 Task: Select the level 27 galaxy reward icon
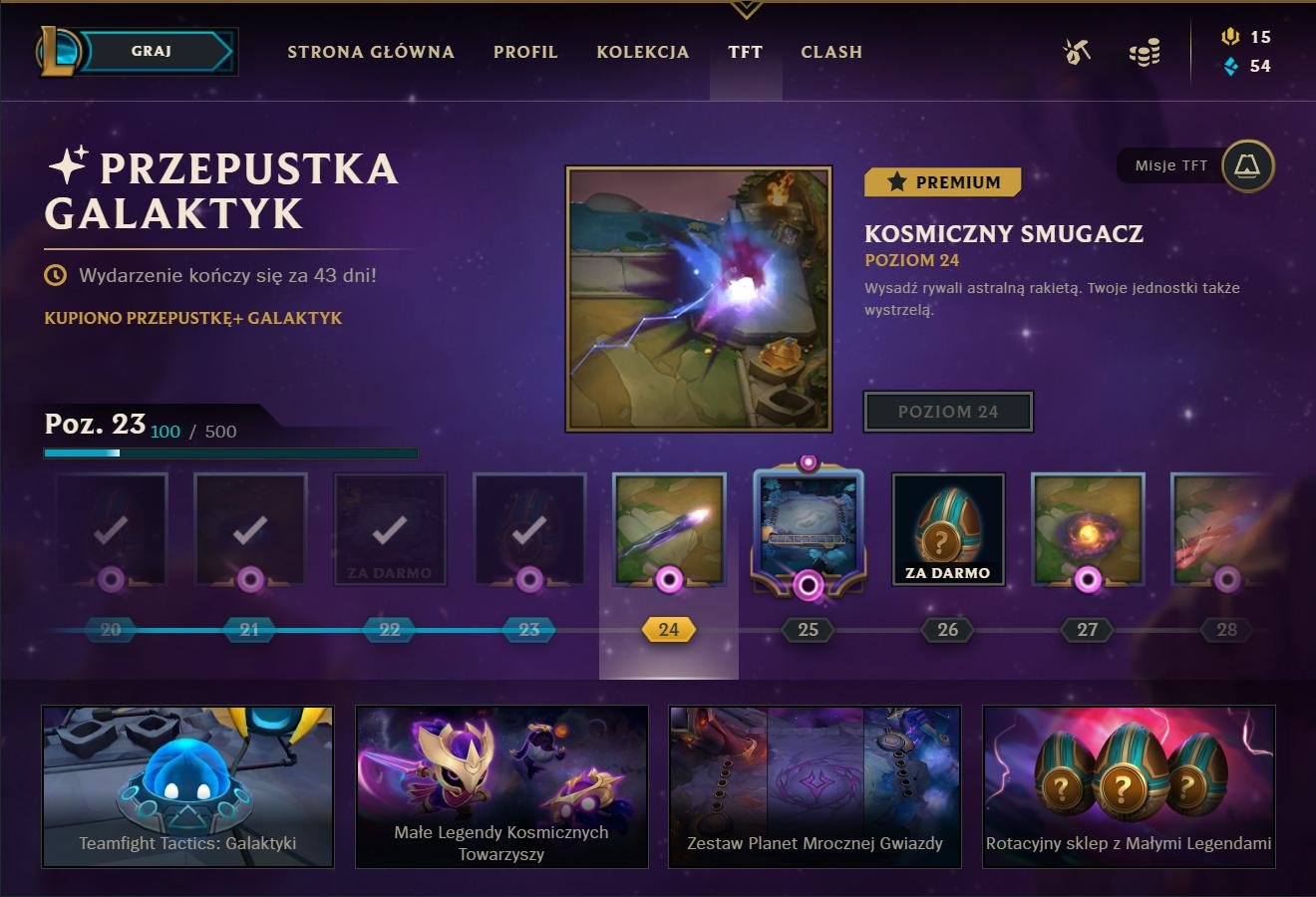coord(1088,529)
